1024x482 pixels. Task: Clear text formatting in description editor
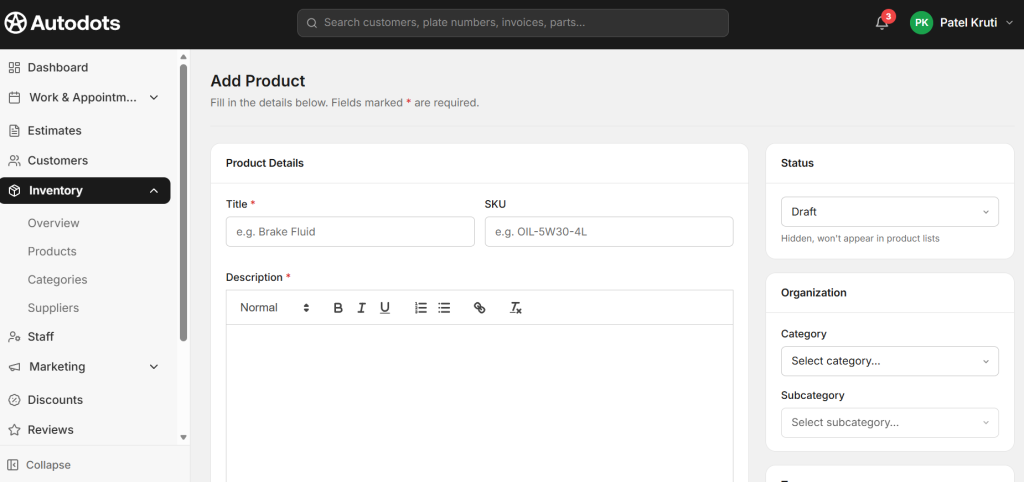pos(516,308)
